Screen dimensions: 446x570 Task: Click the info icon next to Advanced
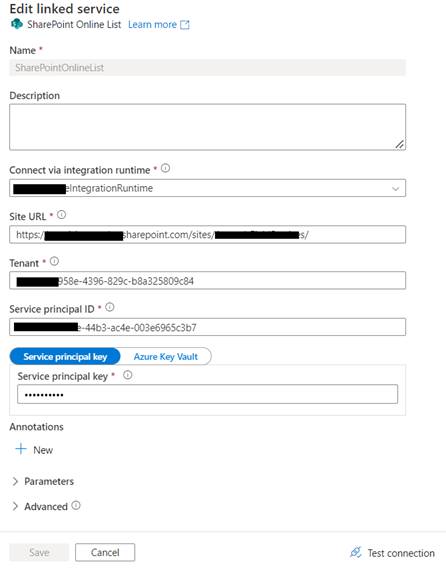(x=76, y=505)
